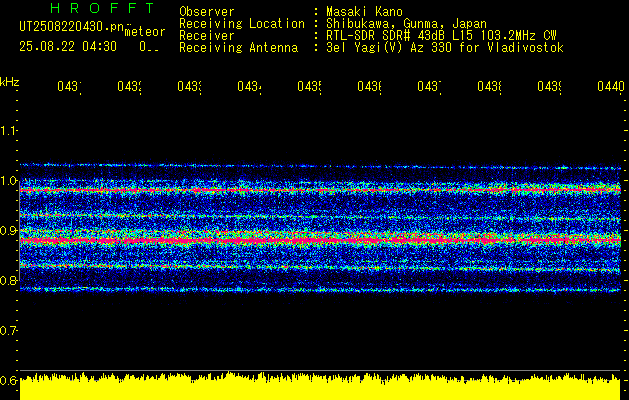Click the kHz axis unit label
The height and width of the screenshot is (400, 629).
coord(9,82)
